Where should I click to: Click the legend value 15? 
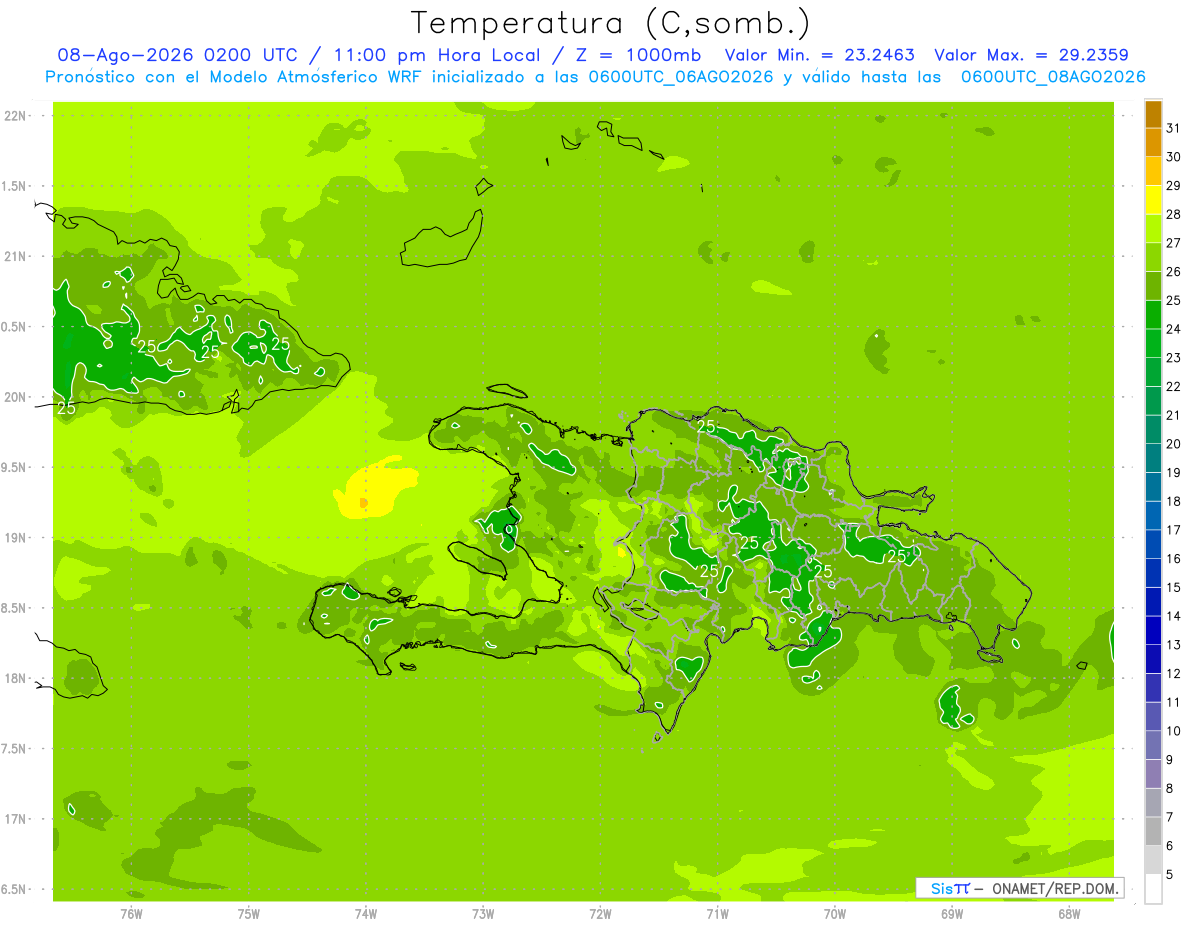click(x=1173, y=588)
